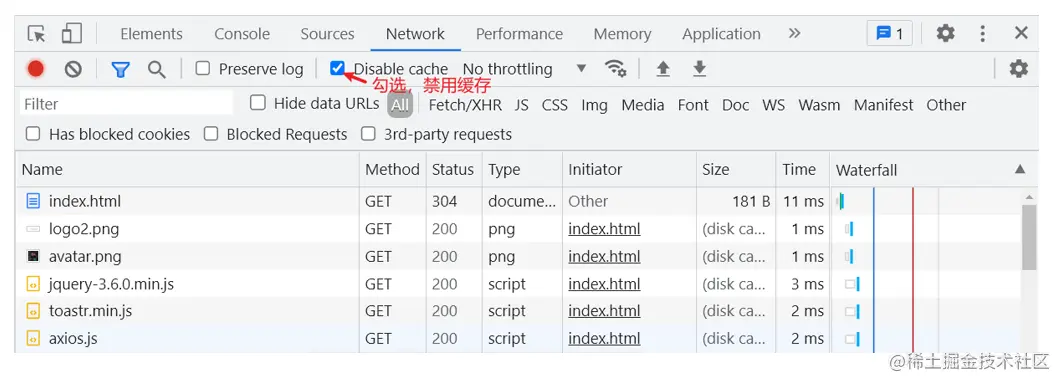This screenshot has height=386, width=1064.
Task: Click the export HAR download icon
Action: click(700, 69)
